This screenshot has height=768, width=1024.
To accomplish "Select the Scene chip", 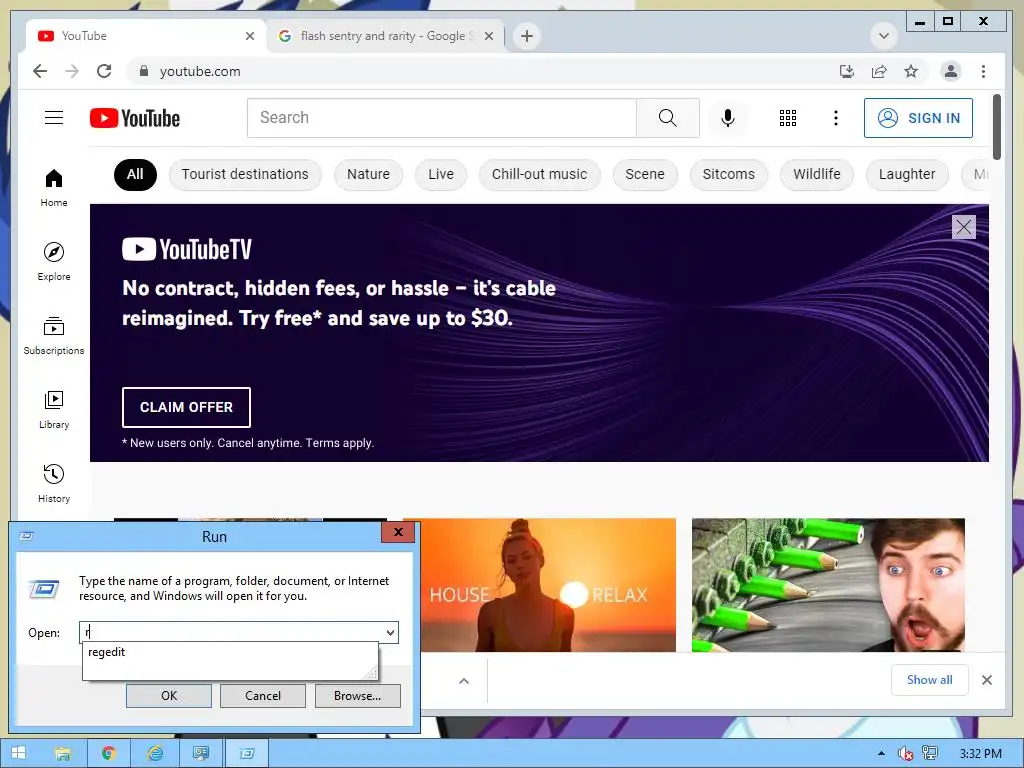I will pyautogui.click(x=645, y=174).
